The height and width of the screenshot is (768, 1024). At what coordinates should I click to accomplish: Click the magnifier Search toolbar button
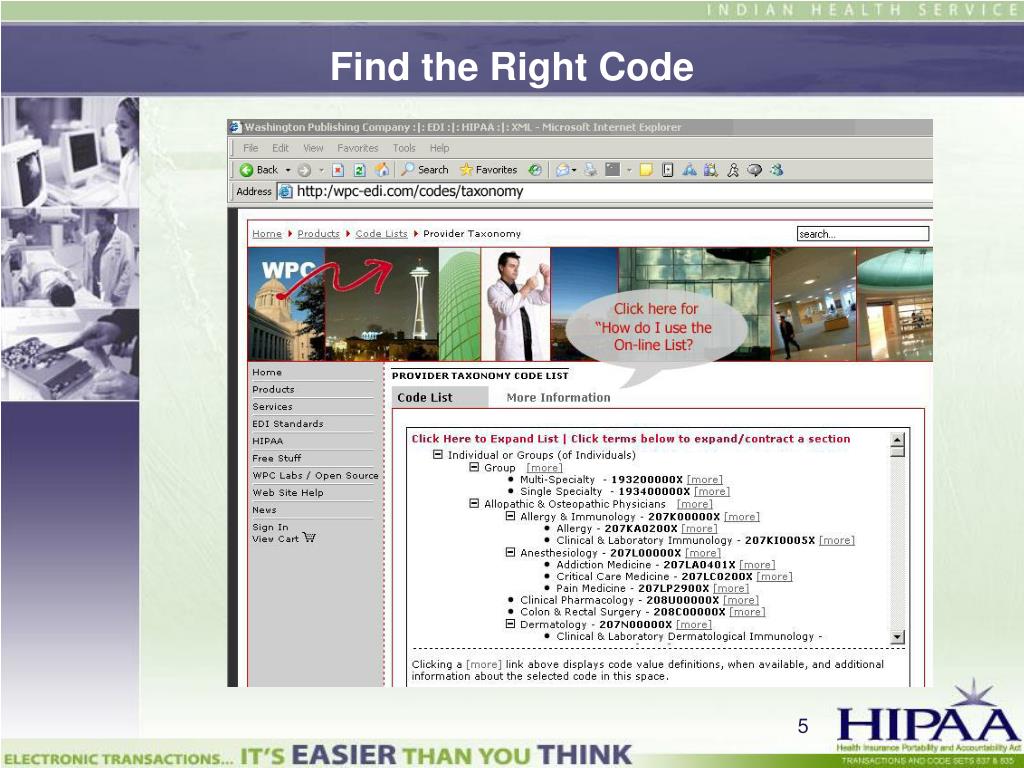pos(424,170)
